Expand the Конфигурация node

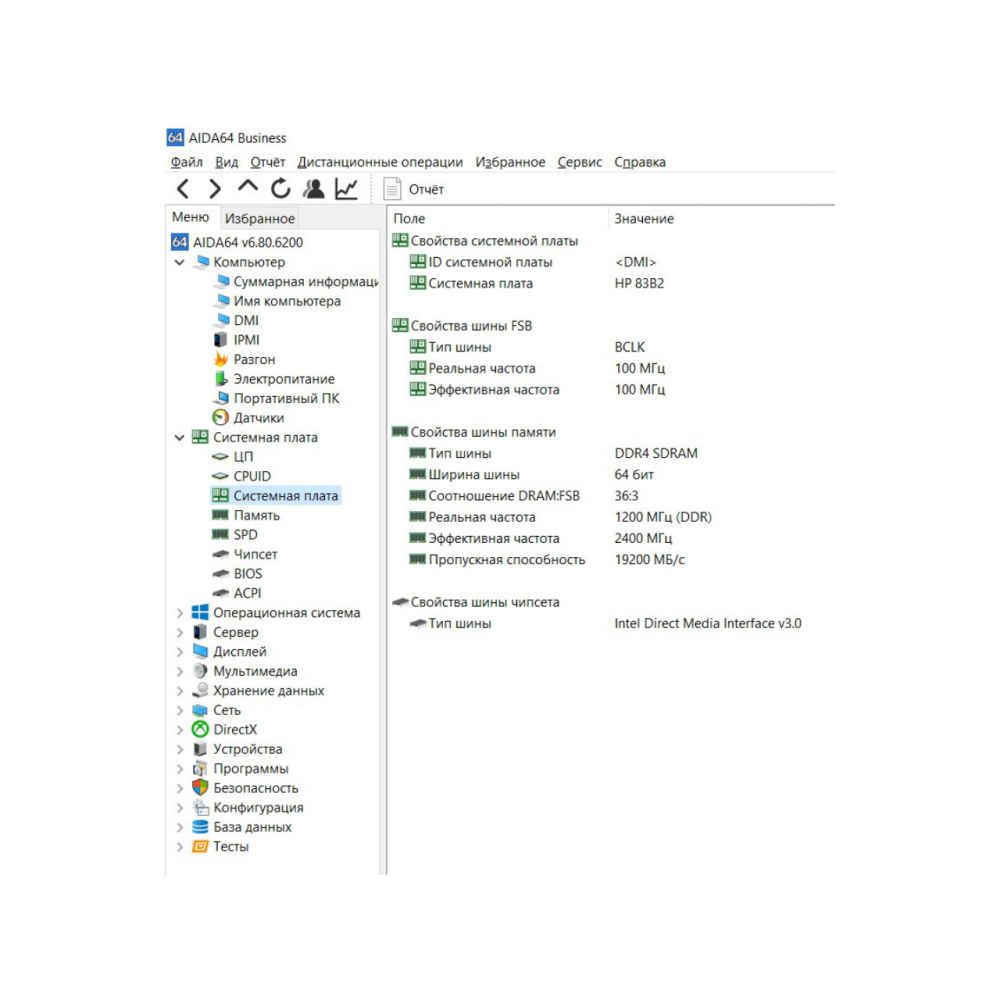tap(180, 808)
